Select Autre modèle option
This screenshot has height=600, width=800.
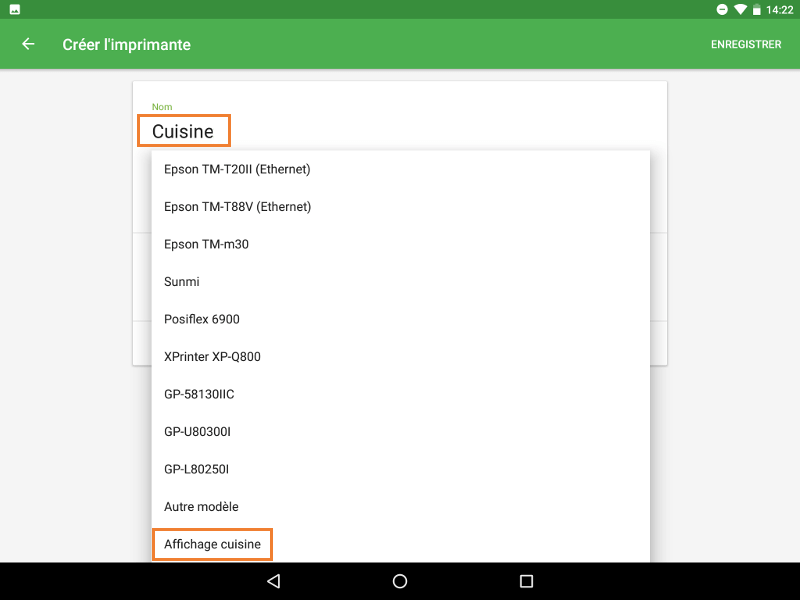(201, 507)
